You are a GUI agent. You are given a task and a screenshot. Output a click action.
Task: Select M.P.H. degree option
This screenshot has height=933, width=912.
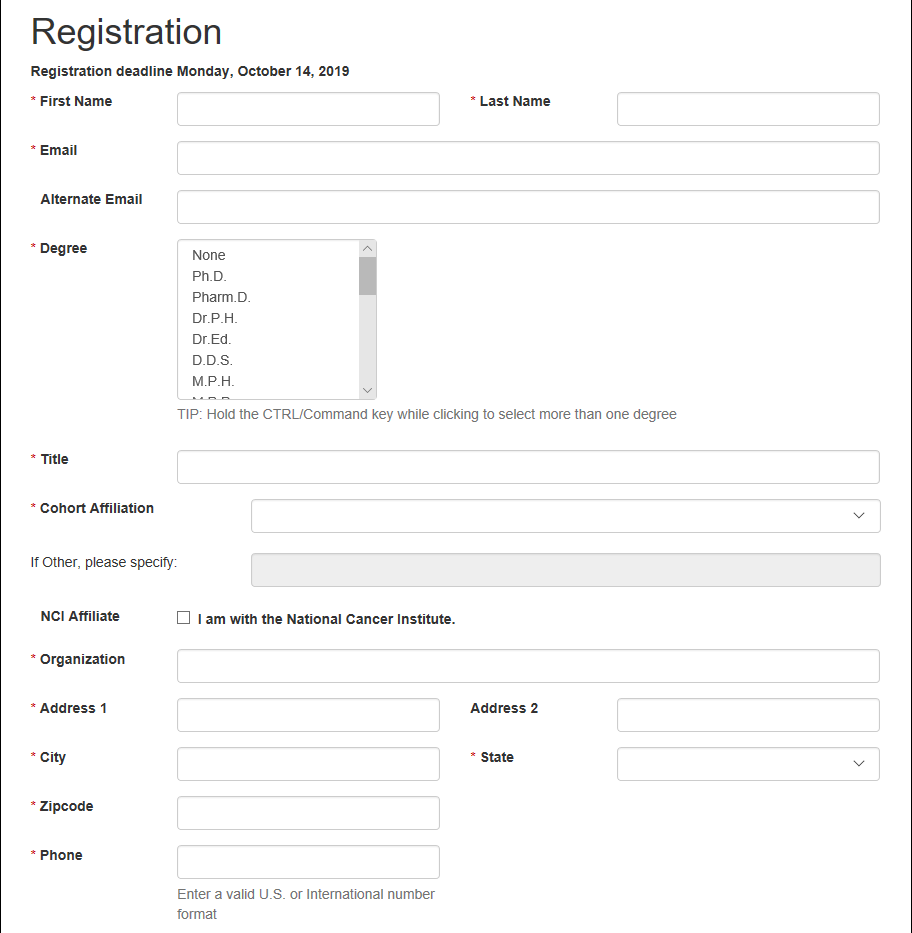tap(213, 381)
